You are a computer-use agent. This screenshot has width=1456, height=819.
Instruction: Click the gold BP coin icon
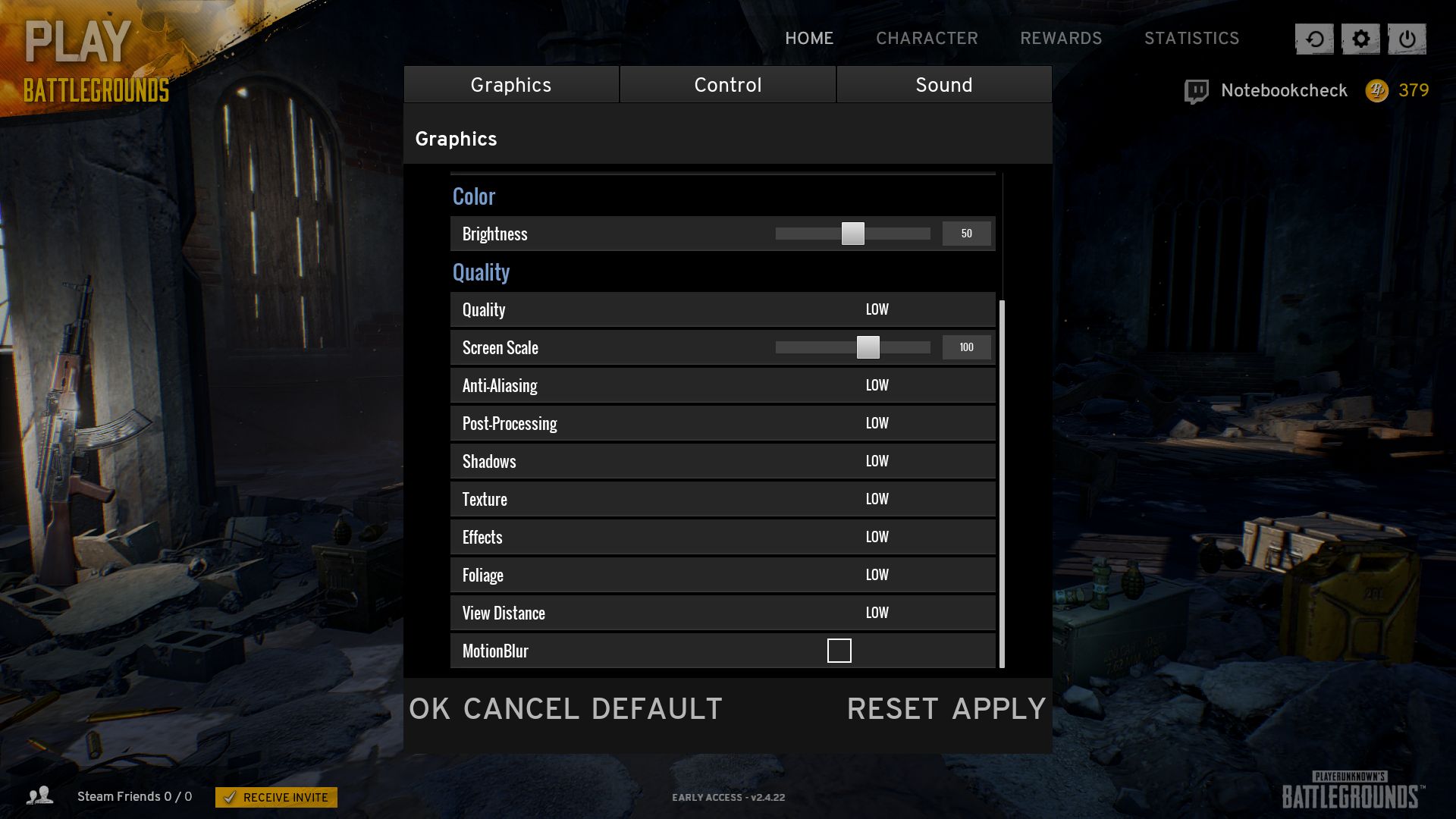1376,91
